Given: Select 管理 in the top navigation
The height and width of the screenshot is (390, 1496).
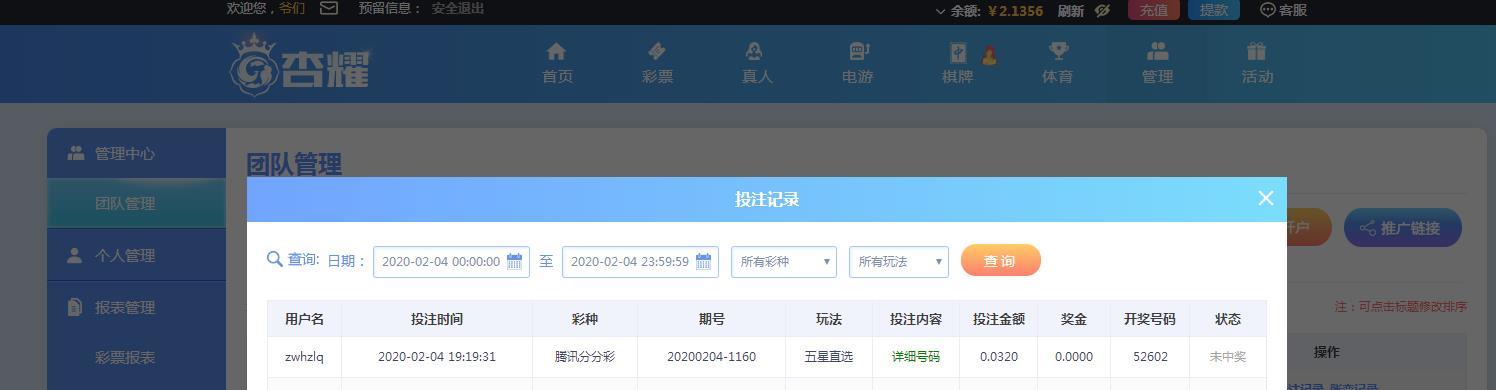Looking at the screenshot, I should click(x=1157, y=62).
